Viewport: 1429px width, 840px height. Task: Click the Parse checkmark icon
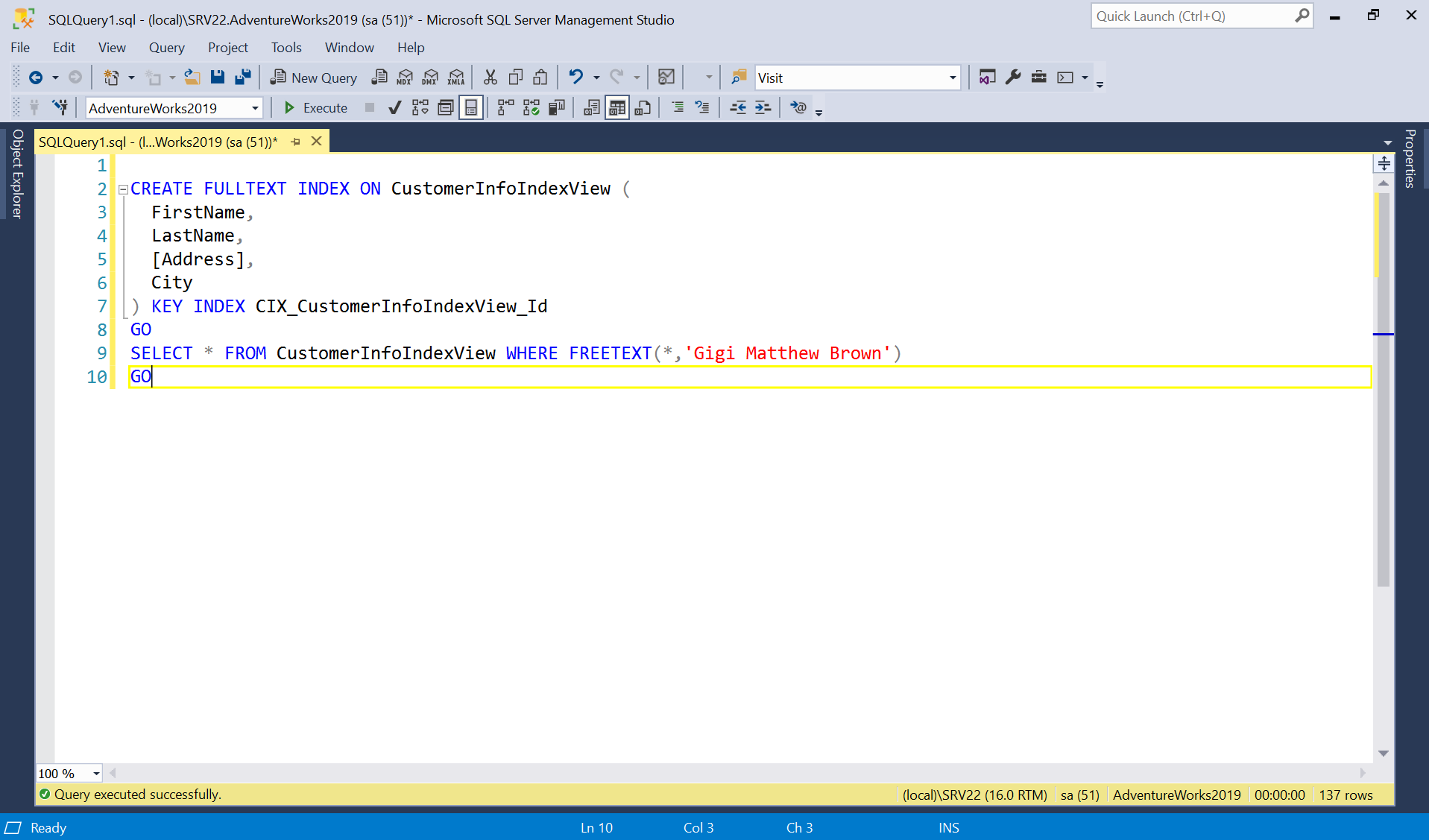pos(395,108)
